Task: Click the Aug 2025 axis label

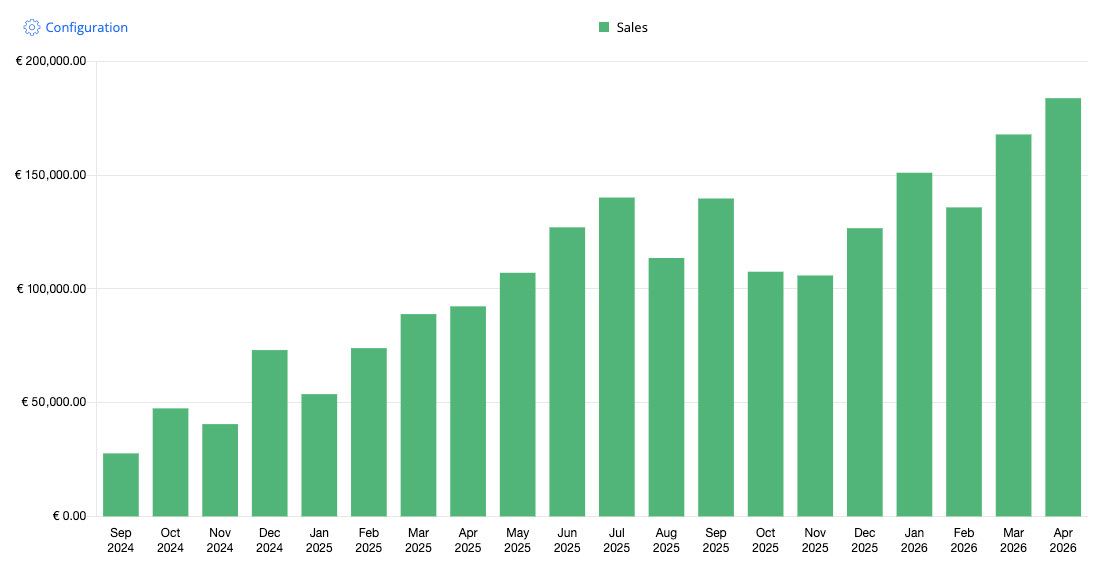Action: tap(666, 540)
